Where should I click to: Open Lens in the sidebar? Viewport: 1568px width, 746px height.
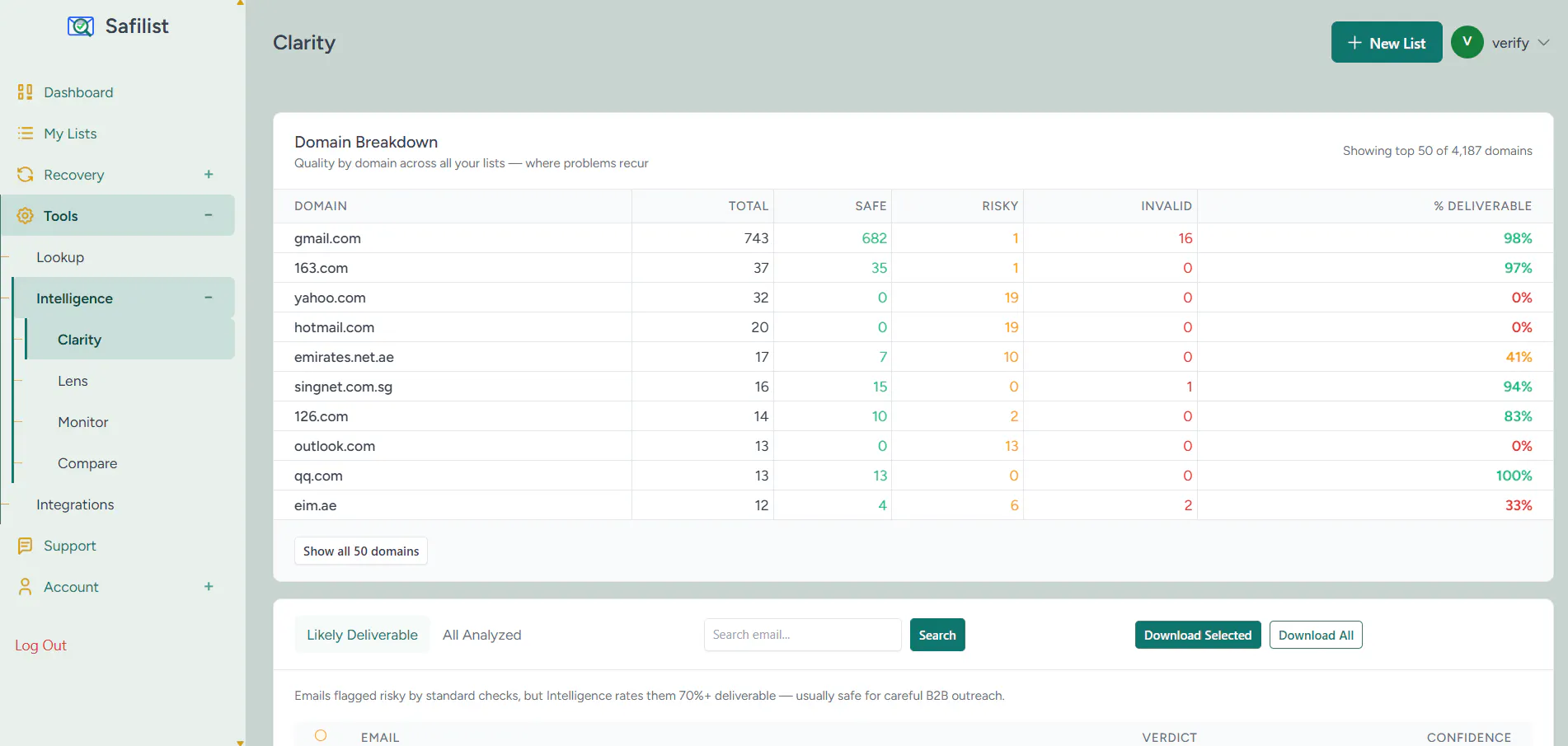pyautogui.click(x=73, y=381)
